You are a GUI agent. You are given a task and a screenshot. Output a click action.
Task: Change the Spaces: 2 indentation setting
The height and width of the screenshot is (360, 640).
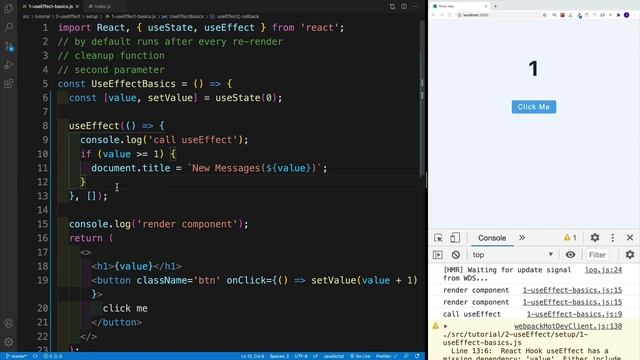coord(279,356)
